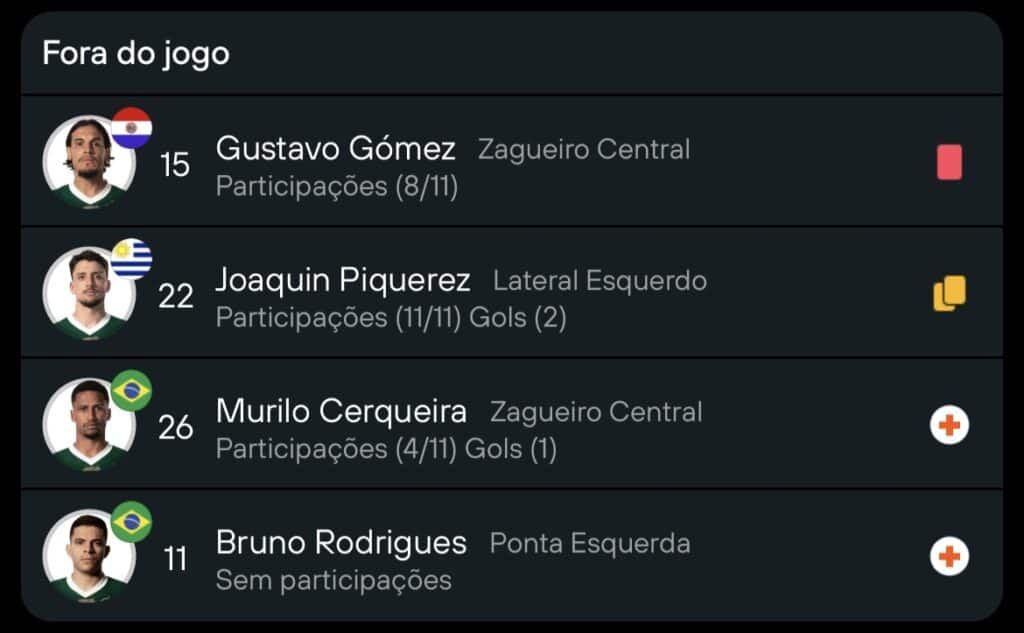Select the Gustavo Gómez name link
The height and width of the screenshot is (633, 1024).
click(x=336, y=149)
